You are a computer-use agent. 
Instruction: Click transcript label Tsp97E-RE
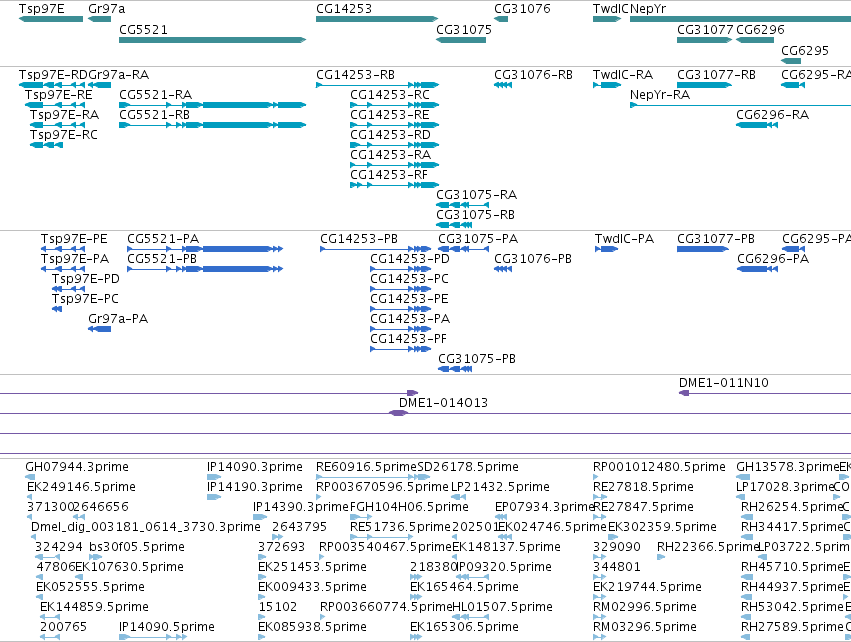(x=59, y=95)
